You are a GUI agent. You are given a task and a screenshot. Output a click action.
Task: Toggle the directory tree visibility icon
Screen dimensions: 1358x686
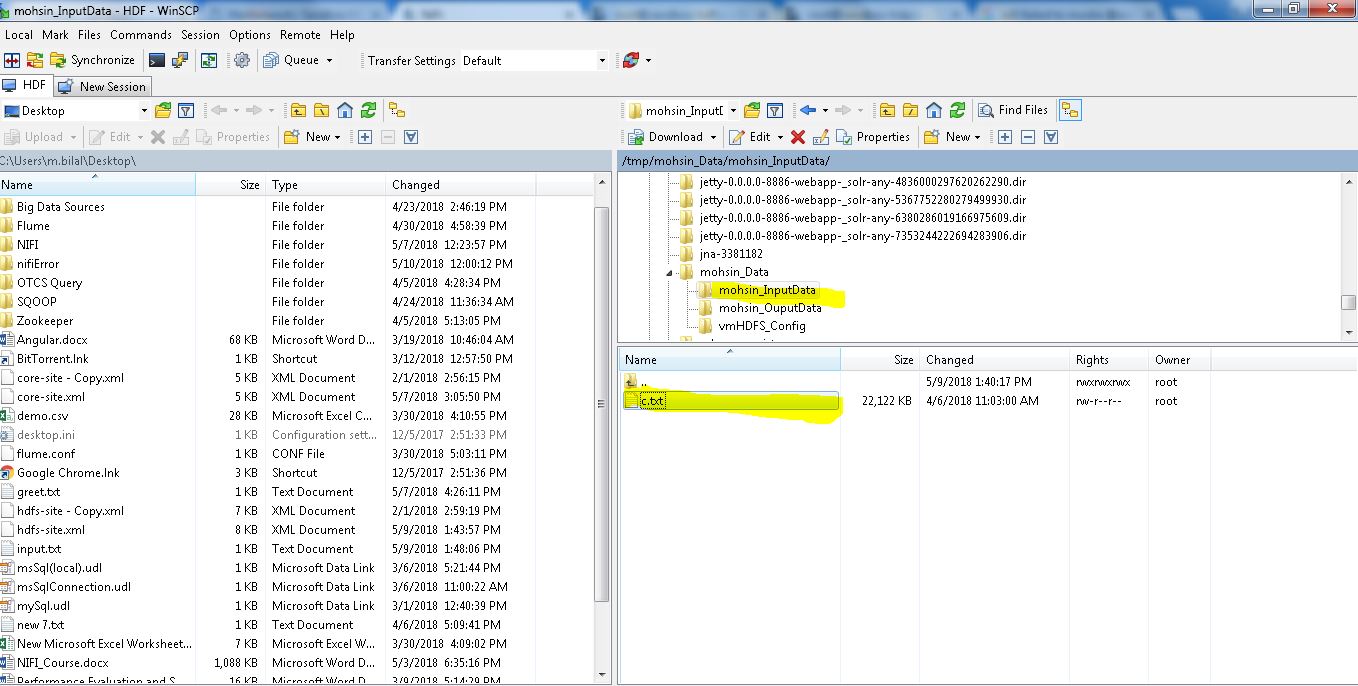[1070, 110]
